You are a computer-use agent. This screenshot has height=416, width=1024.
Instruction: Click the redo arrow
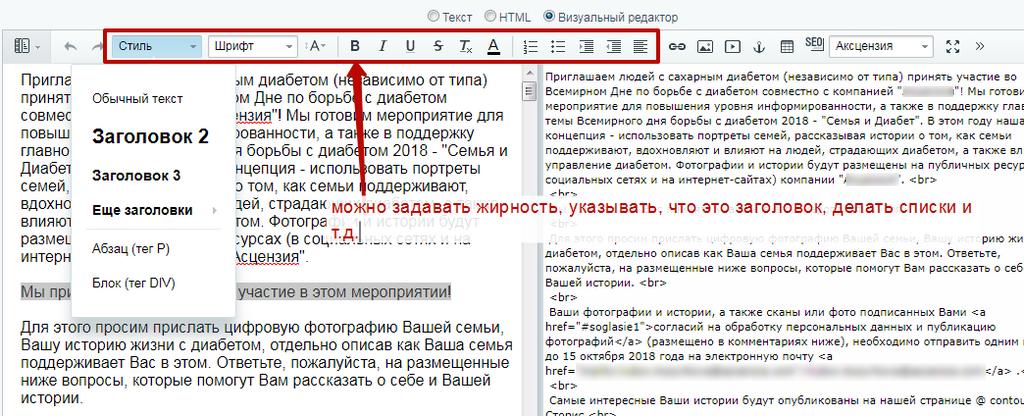97,46
